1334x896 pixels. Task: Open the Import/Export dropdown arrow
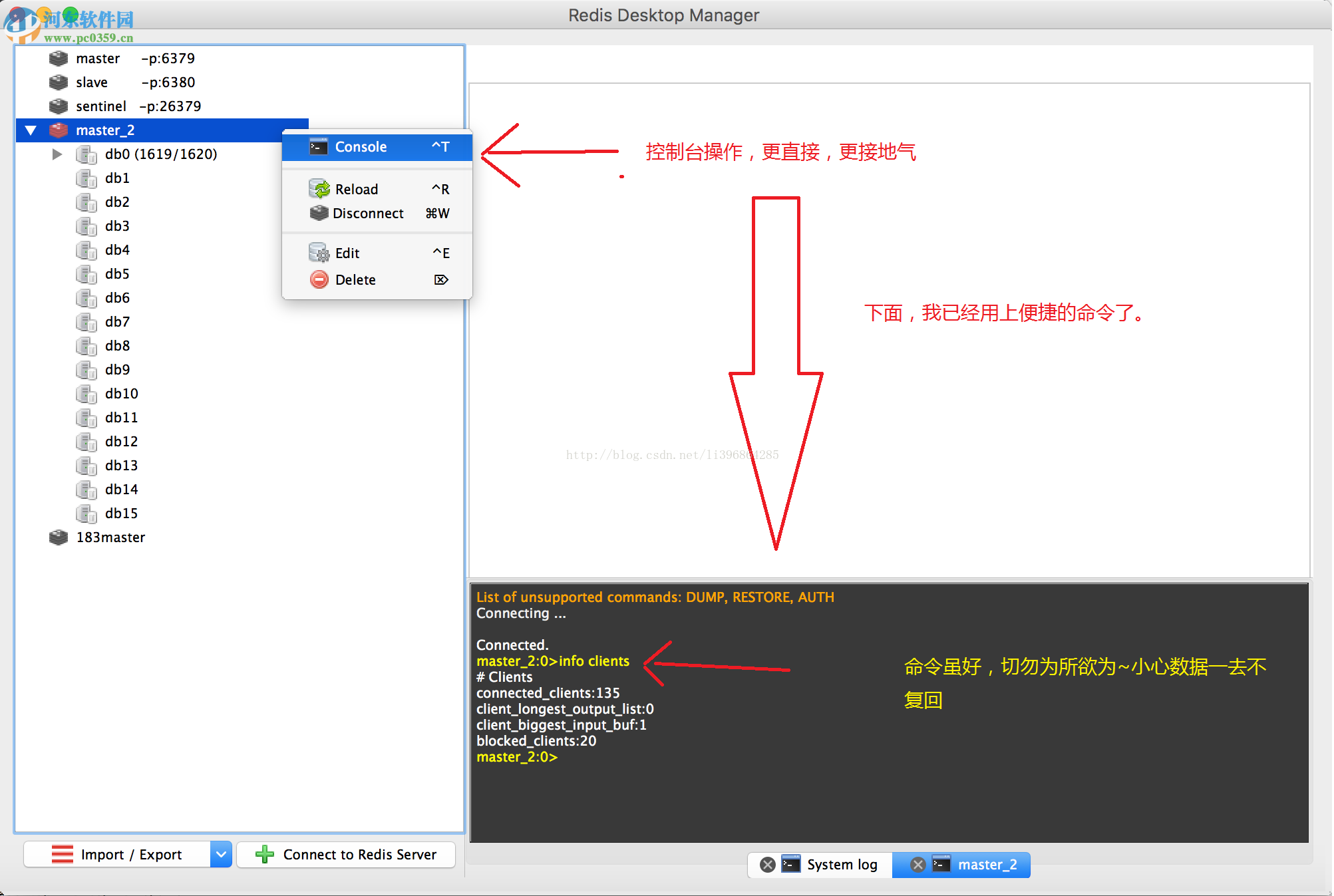tap(220, 854)
